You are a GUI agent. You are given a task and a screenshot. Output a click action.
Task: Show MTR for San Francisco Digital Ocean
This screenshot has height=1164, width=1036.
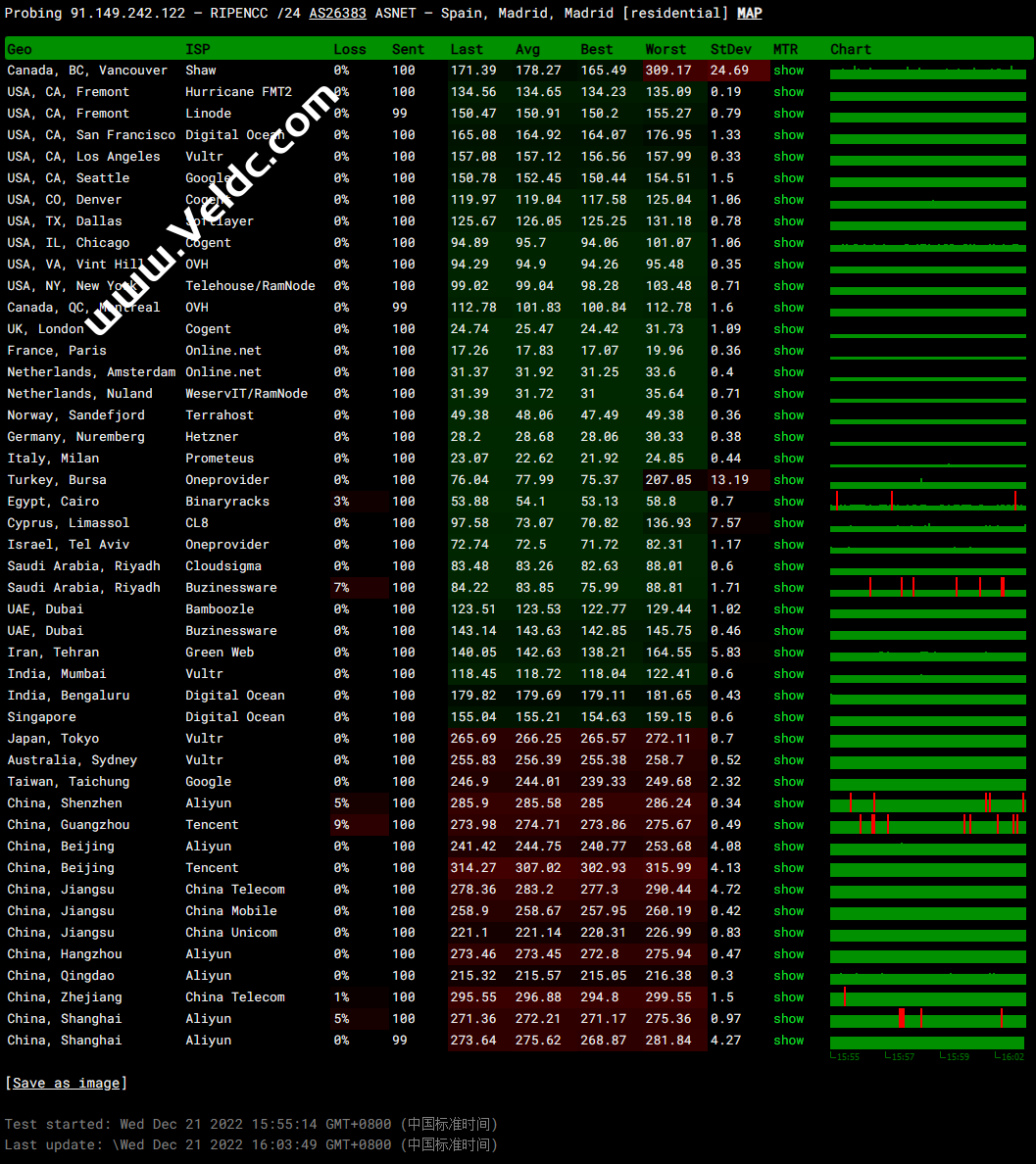tap(788, 135)
